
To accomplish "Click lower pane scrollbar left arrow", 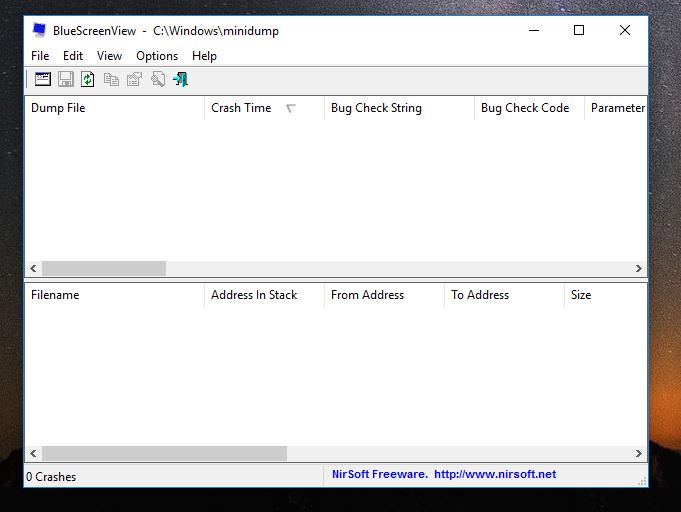I will point(33,453).
